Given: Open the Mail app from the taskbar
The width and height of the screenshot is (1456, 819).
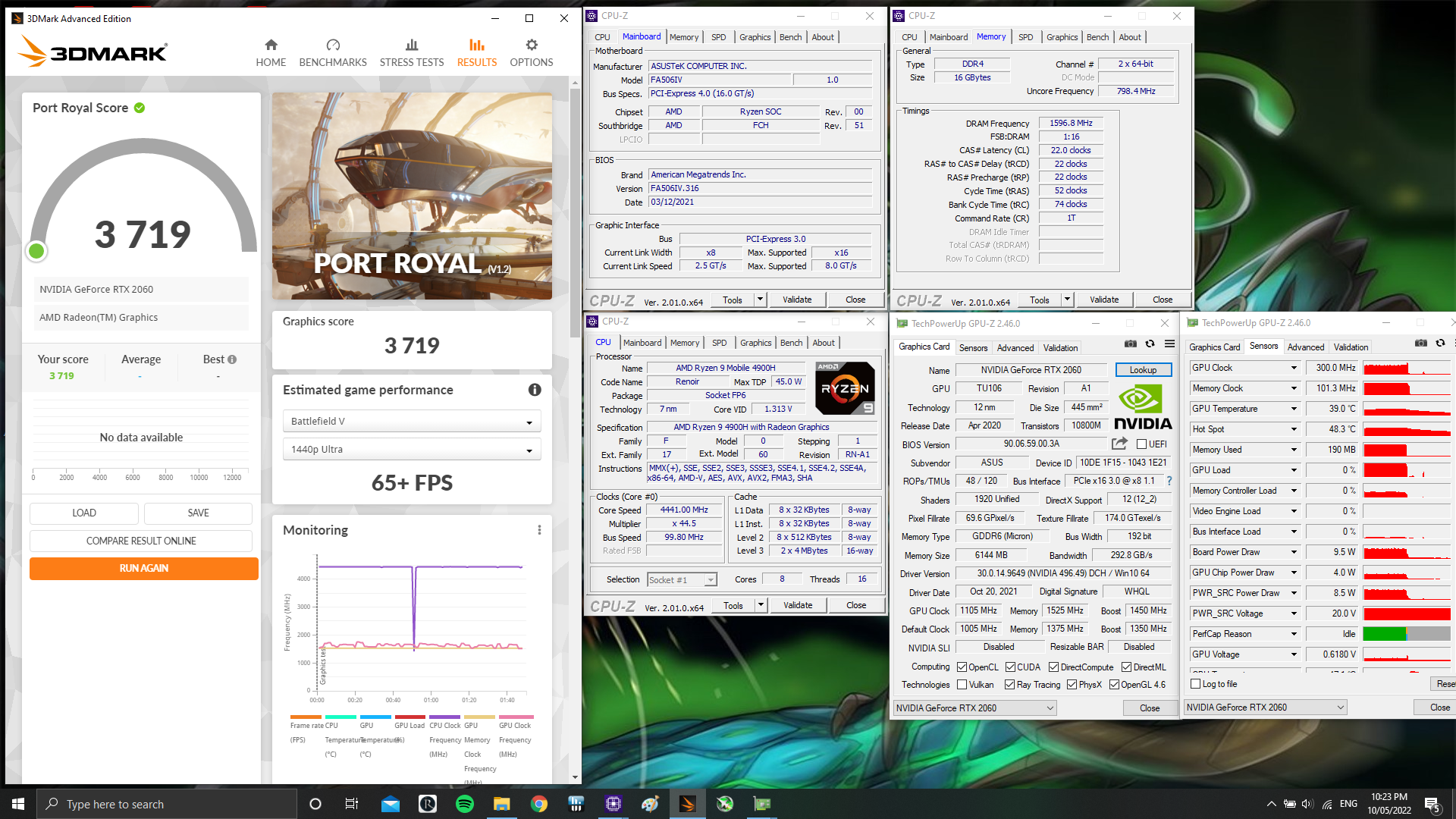Looking at the screenshot, I should (391, 804).
